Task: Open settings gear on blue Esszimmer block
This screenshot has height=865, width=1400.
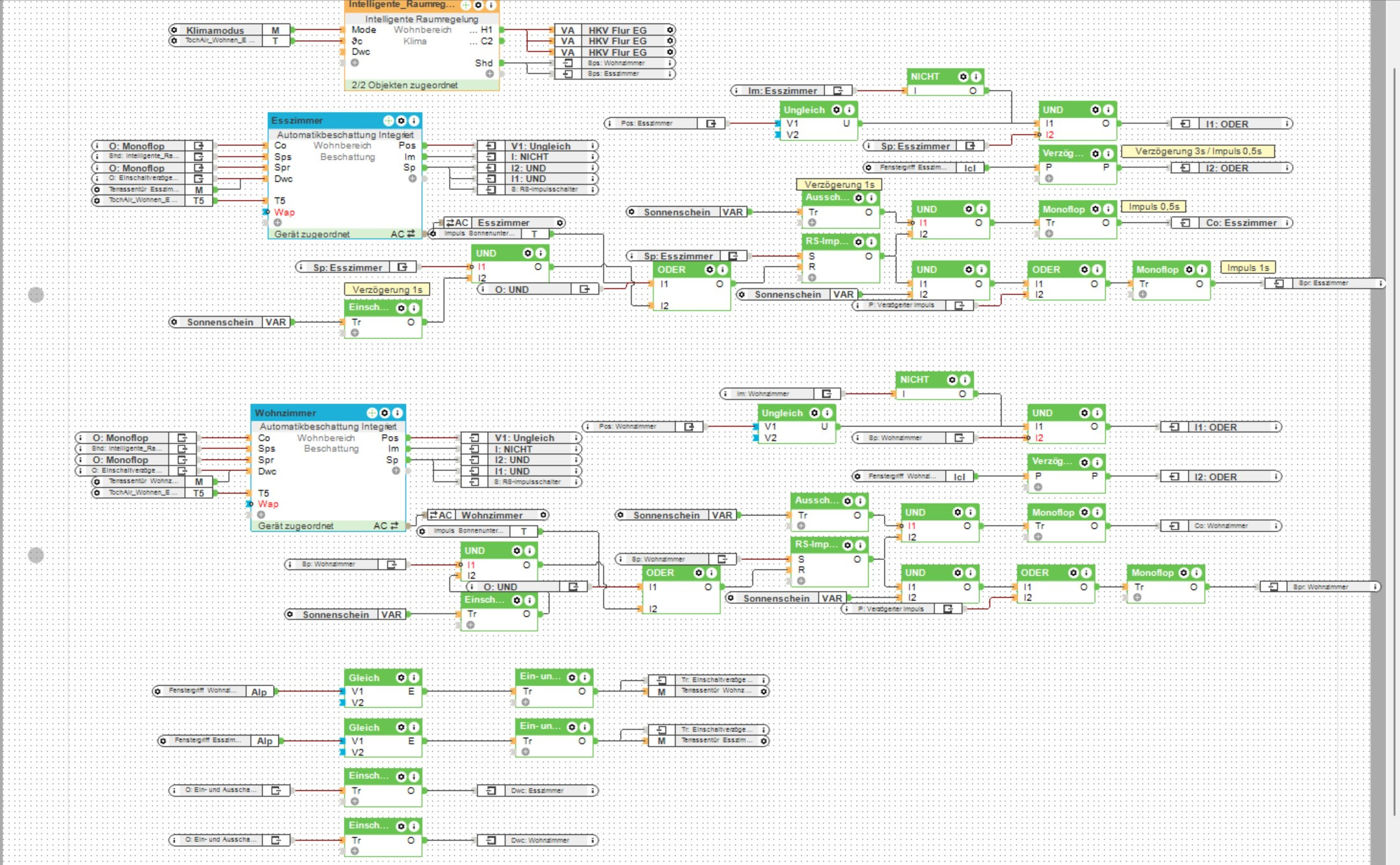Action: 401,120
